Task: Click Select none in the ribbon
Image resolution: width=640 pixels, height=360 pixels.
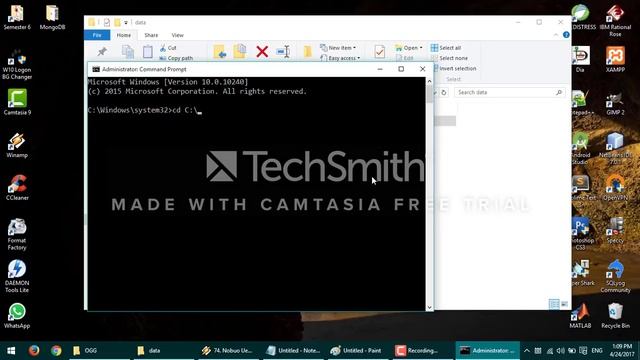Action: (x=449, y=58)
